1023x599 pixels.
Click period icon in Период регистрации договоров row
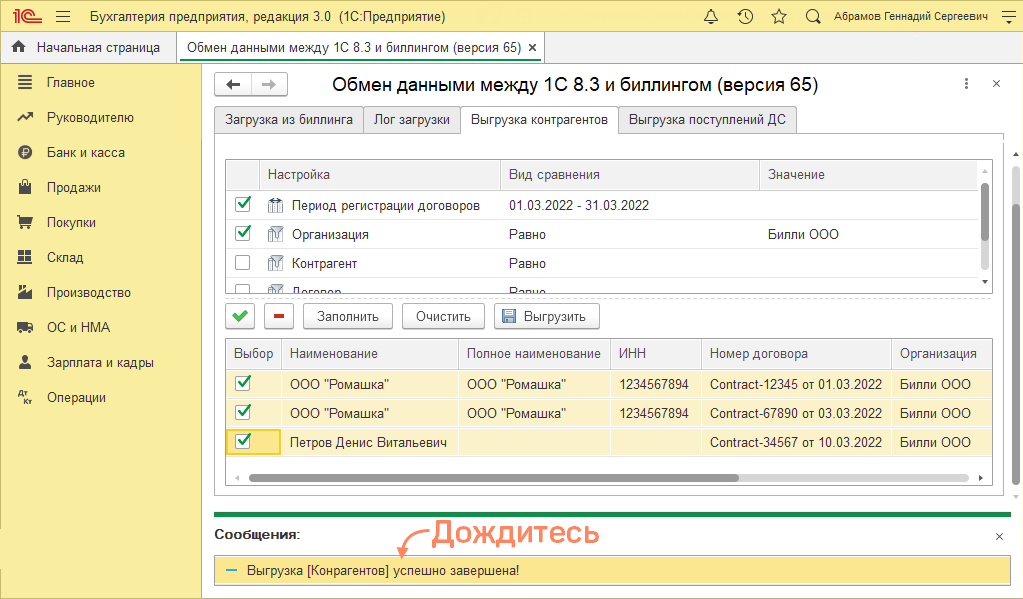tap(275, 206)
